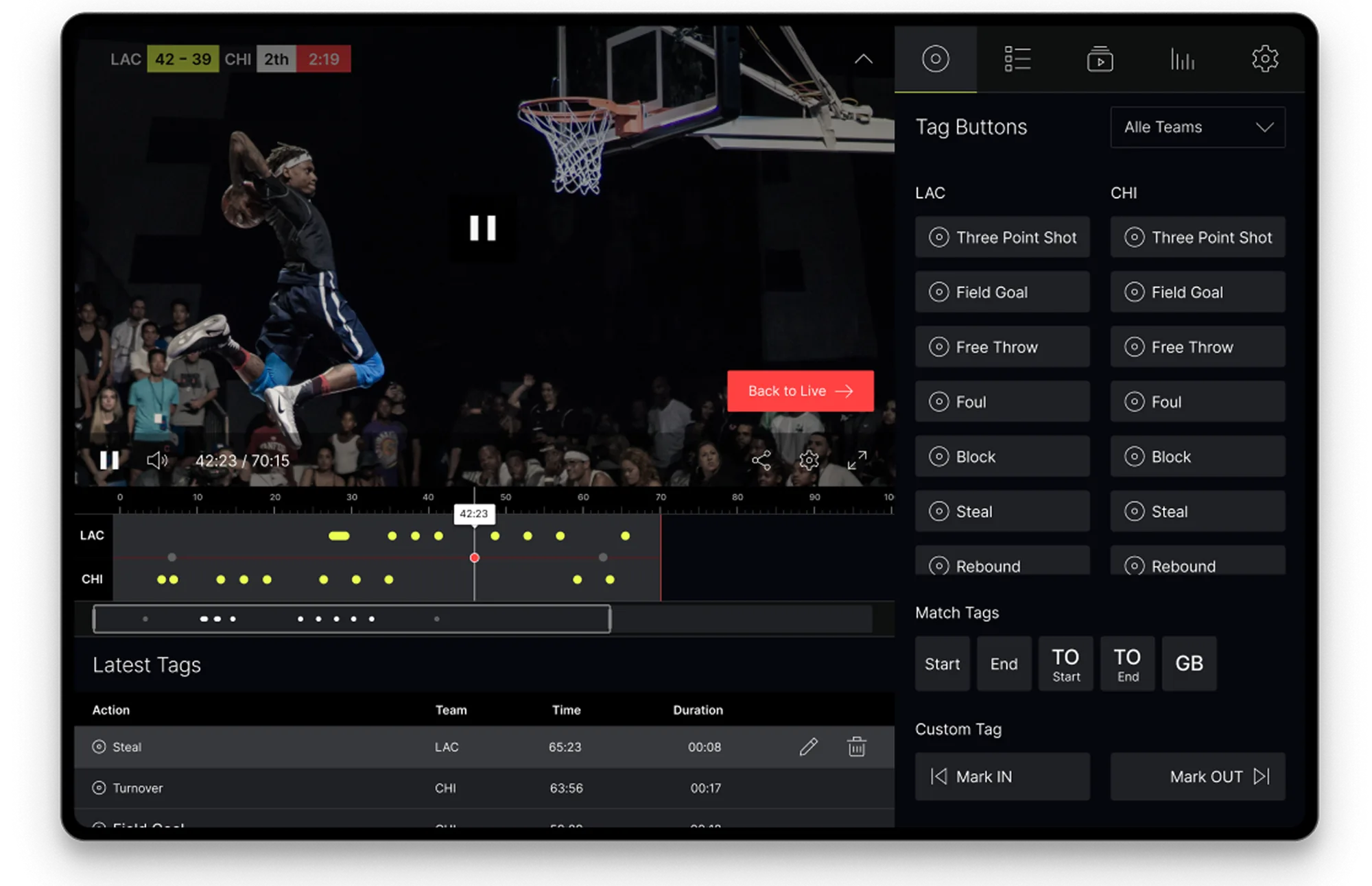The width and height of the screenshot is (1372, 886).
Task: Click Back to Live button
Action: [x=801, y=391]
